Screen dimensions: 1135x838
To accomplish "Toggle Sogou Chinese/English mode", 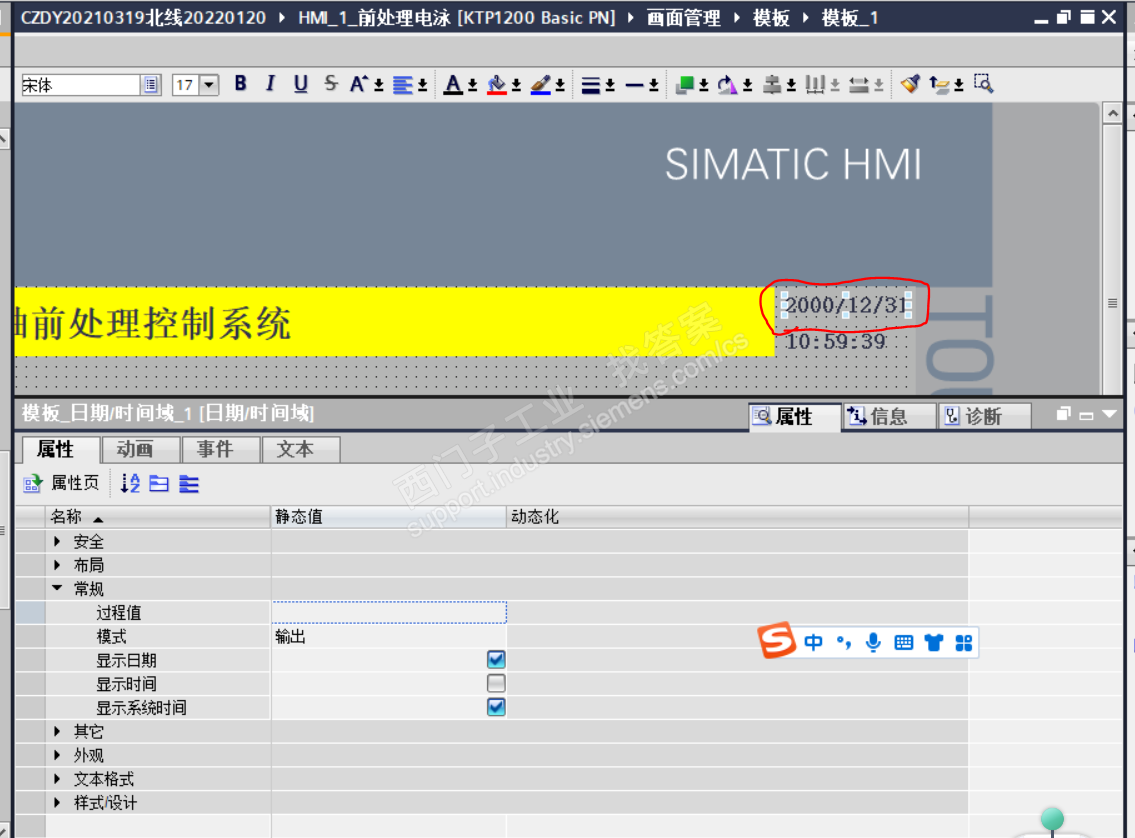I will click(814, 643).
